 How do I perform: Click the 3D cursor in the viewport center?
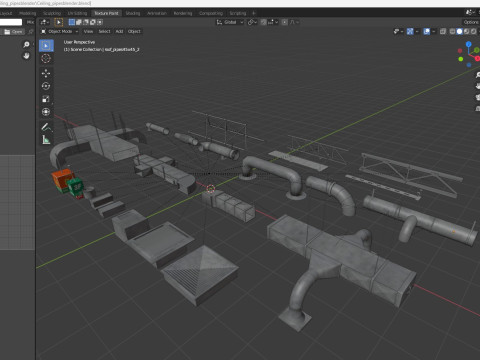pos(211,189)
